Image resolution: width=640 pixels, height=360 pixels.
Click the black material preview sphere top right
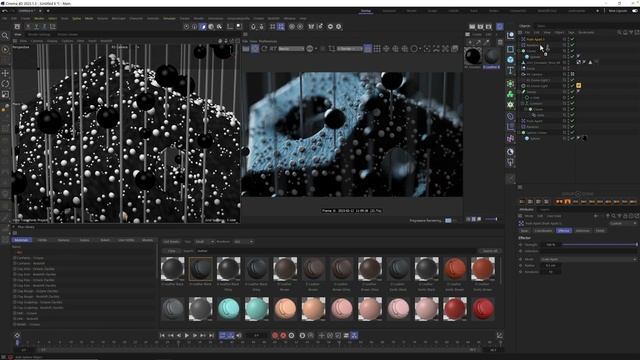(473, 56)
